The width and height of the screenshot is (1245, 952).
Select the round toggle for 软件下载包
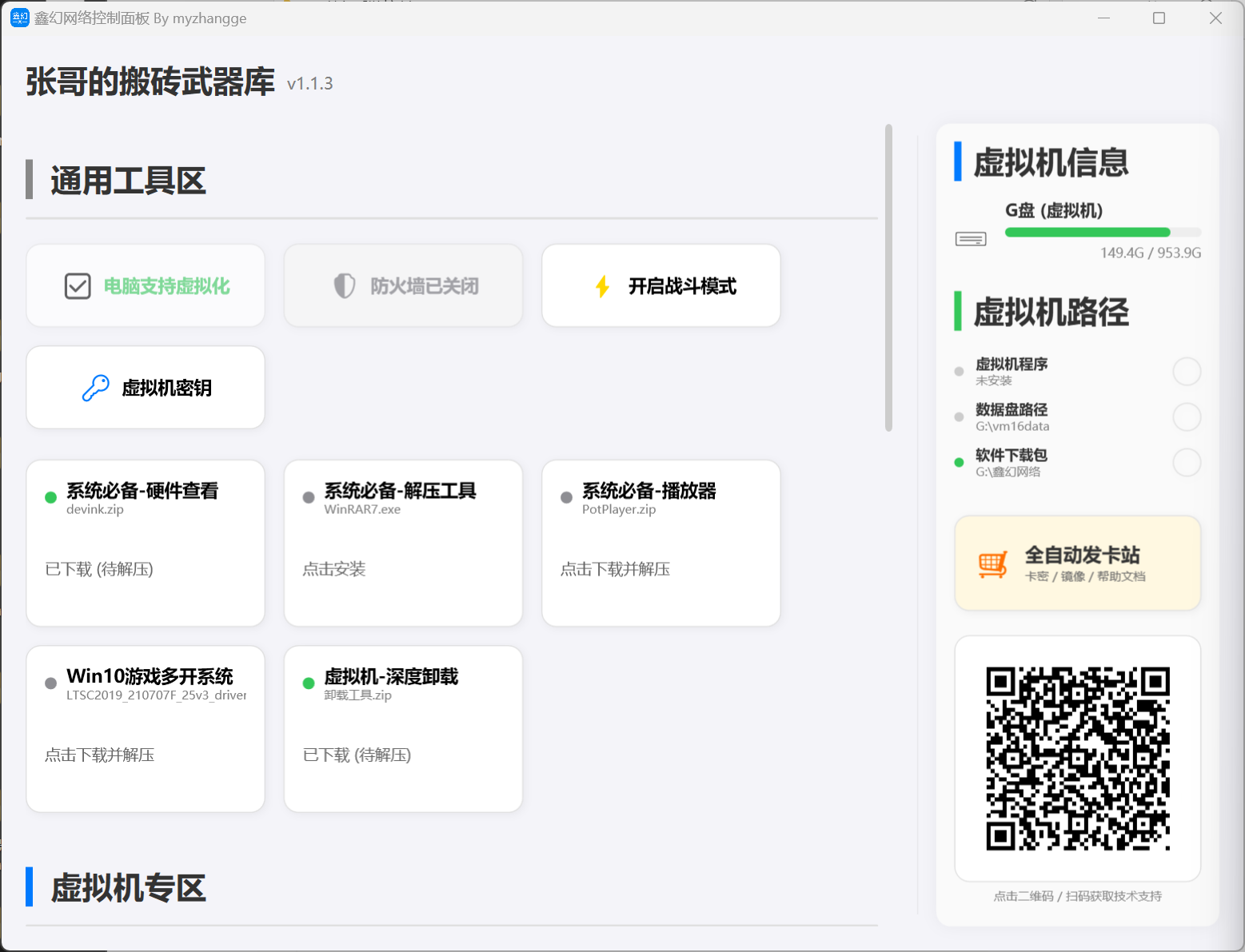(1187, 462)
